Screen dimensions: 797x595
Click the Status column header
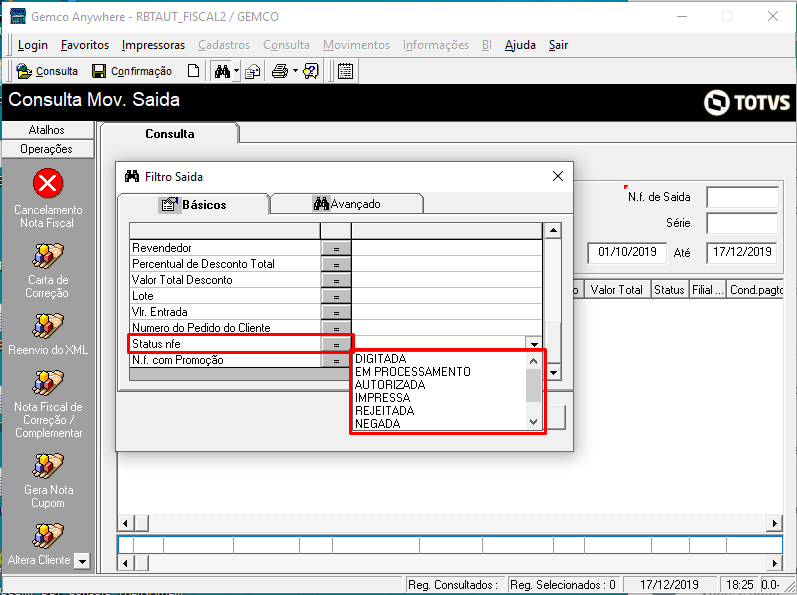point(669,290)
